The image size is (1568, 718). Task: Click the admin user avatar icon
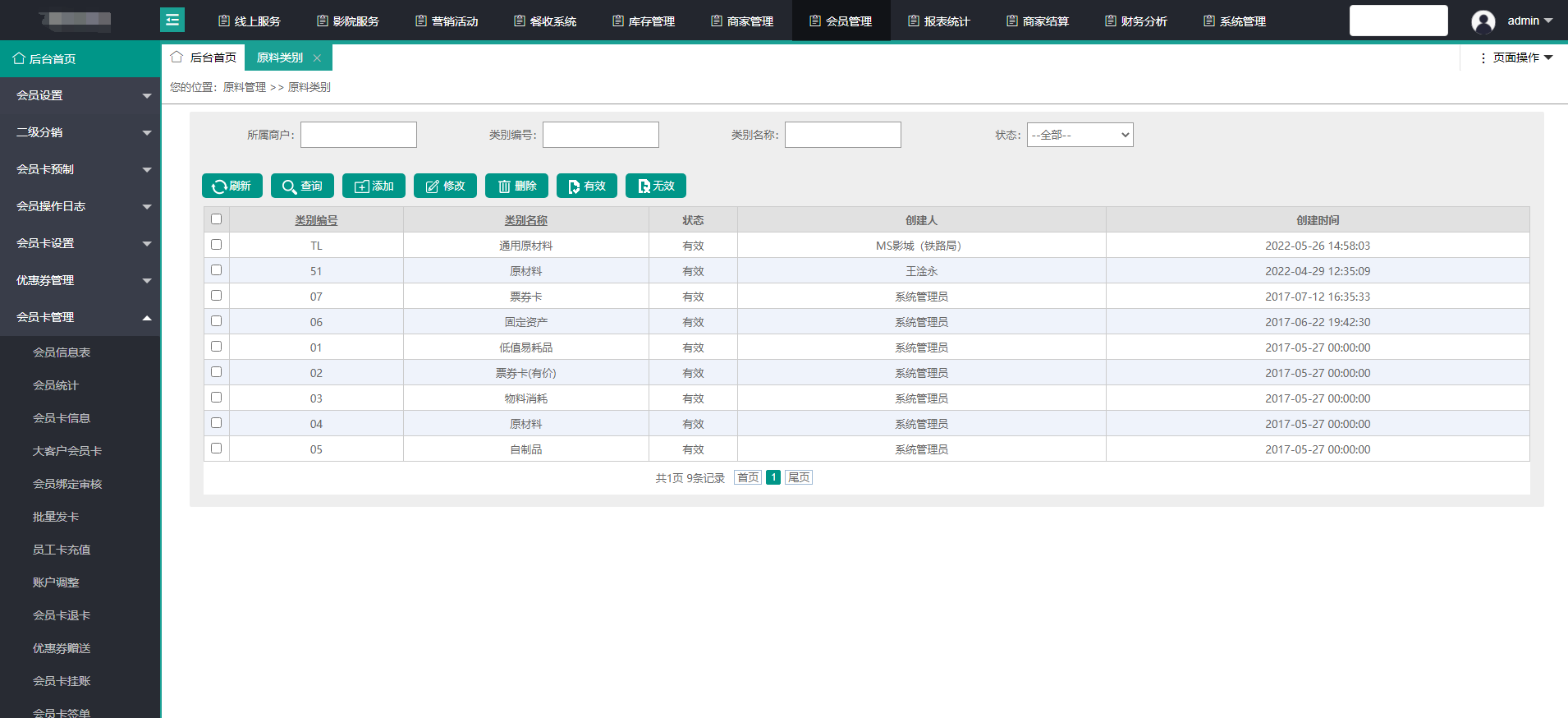pyautogui.click(x=1483, y=21)
